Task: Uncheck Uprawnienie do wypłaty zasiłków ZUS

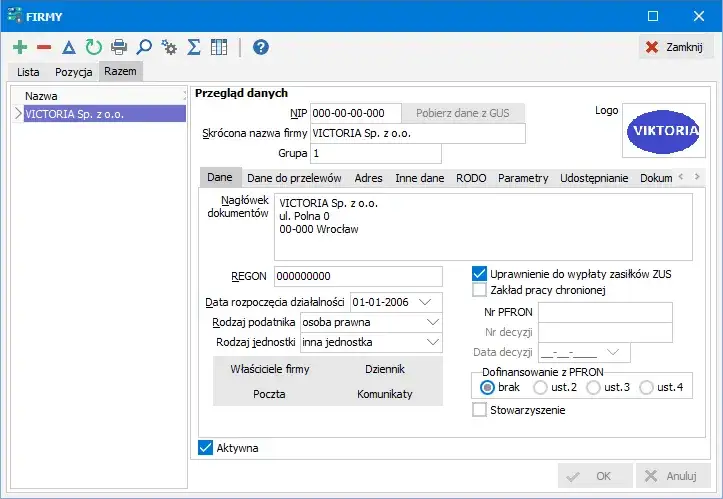Action: tap(479, 272)
